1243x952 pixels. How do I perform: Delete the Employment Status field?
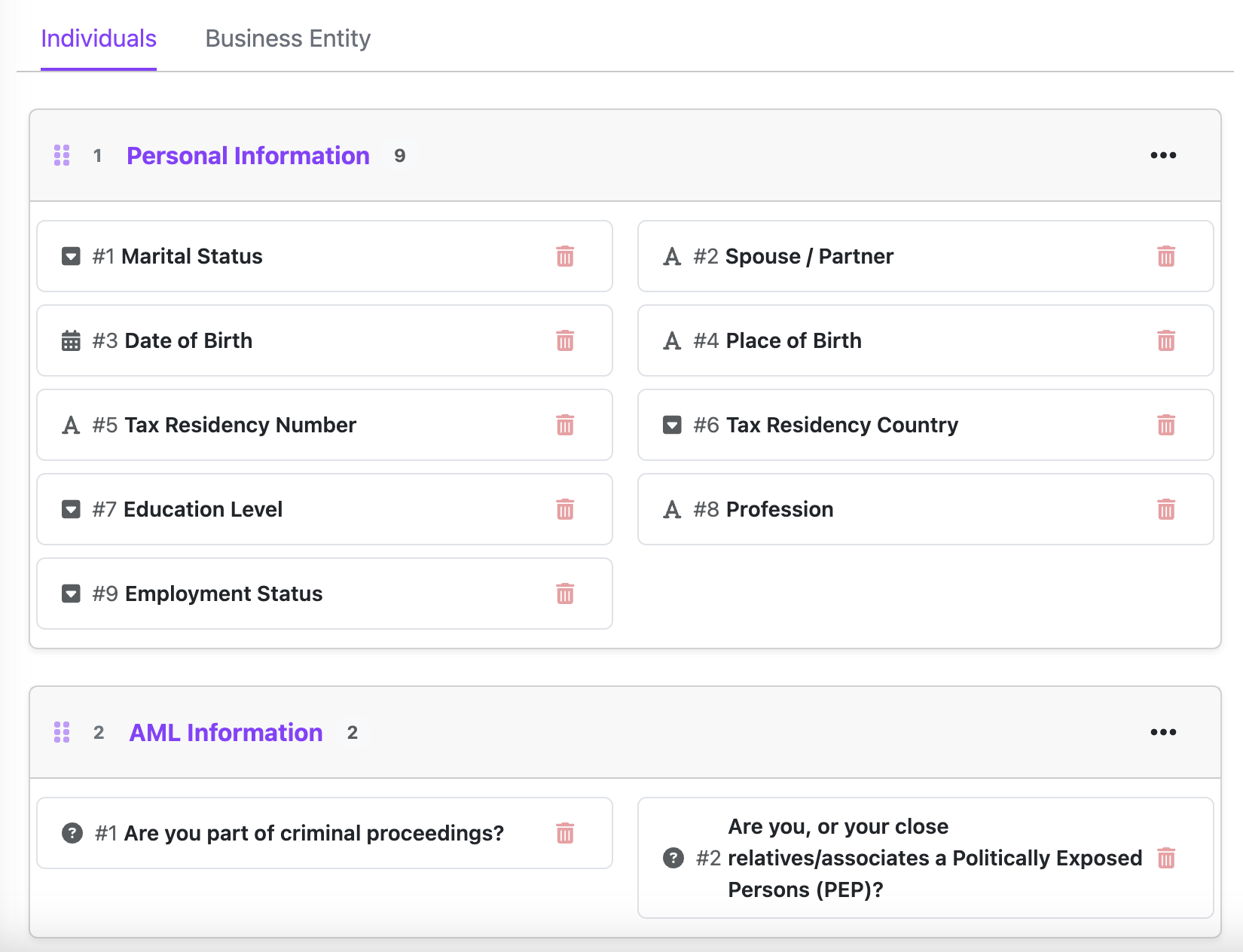point(565,593)
